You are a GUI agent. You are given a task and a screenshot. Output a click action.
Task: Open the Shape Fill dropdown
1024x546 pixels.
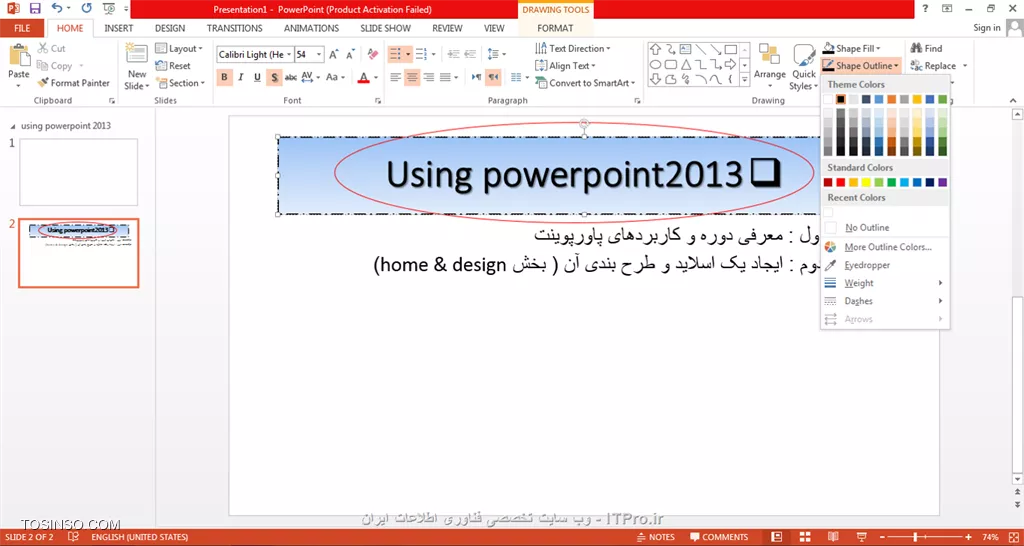point(852,48)
